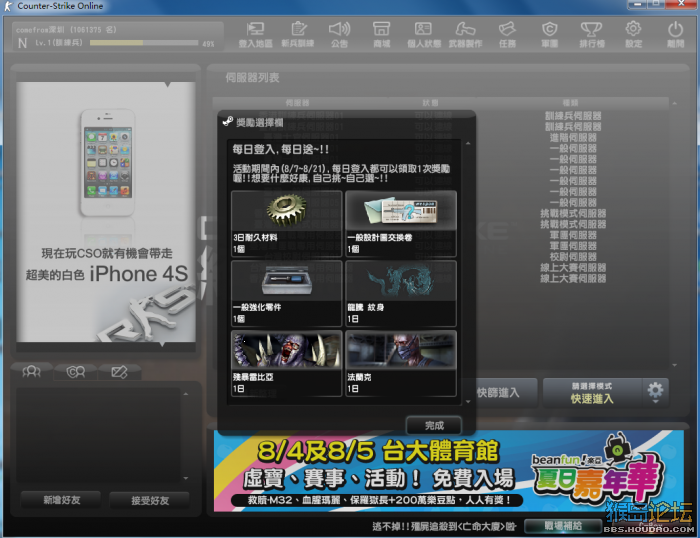700x538 pixels.
Task: Click the scrolling news ticker text
Action: (x=444, y=526)
